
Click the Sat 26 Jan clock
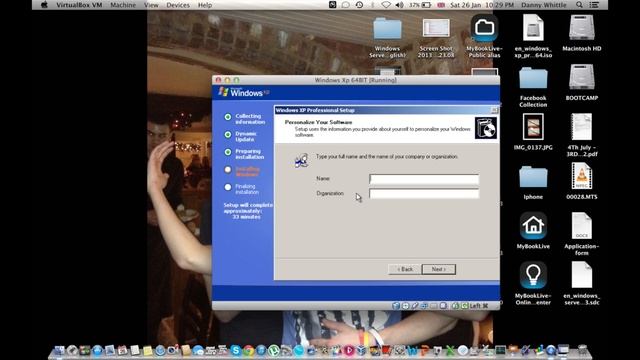tap(482, 5)
